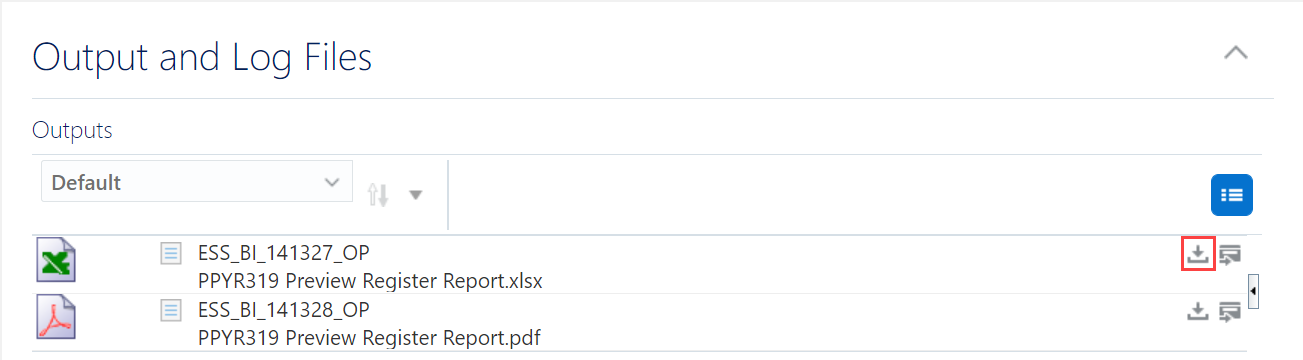
Task: Click document icon beside ESS_BI_141328_OP
Action: click(x=171, y=310)
